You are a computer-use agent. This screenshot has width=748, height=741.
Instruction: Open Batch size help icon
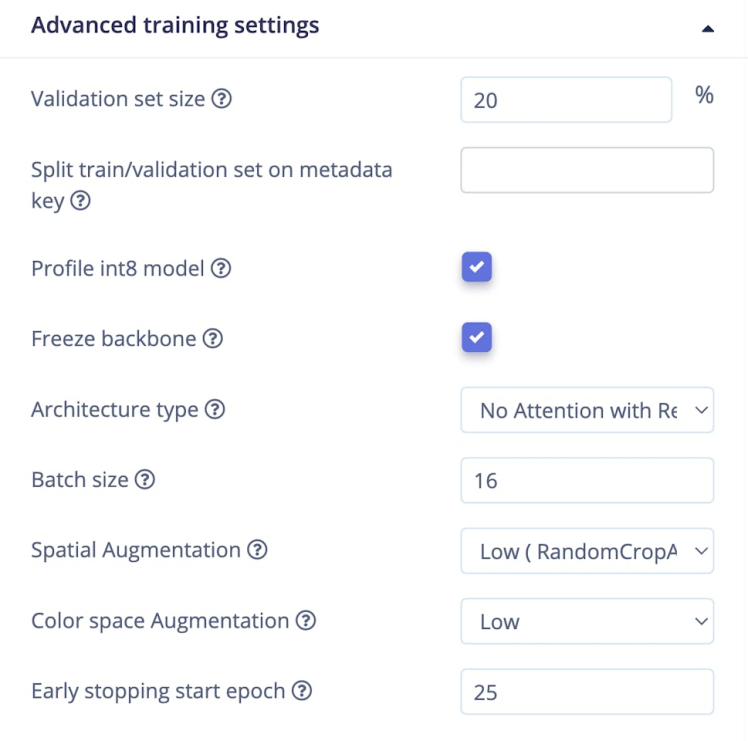coord(145,480)
